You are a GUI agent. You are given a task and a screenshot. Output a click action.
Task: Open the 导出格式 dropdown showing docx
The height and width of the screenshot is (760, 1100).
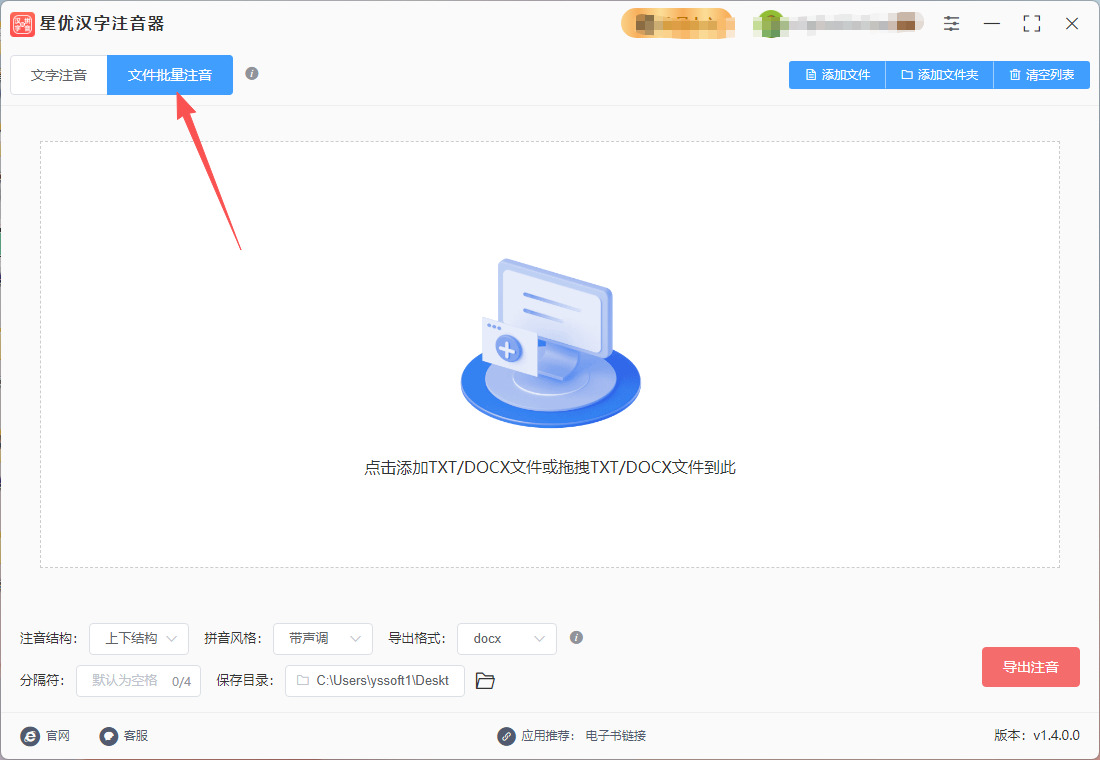[506, 638]
